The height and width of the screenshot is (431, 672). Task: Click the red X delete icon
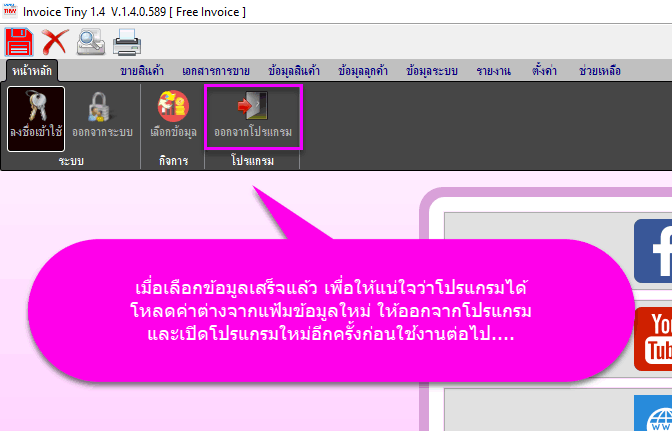tap(55, 42)
